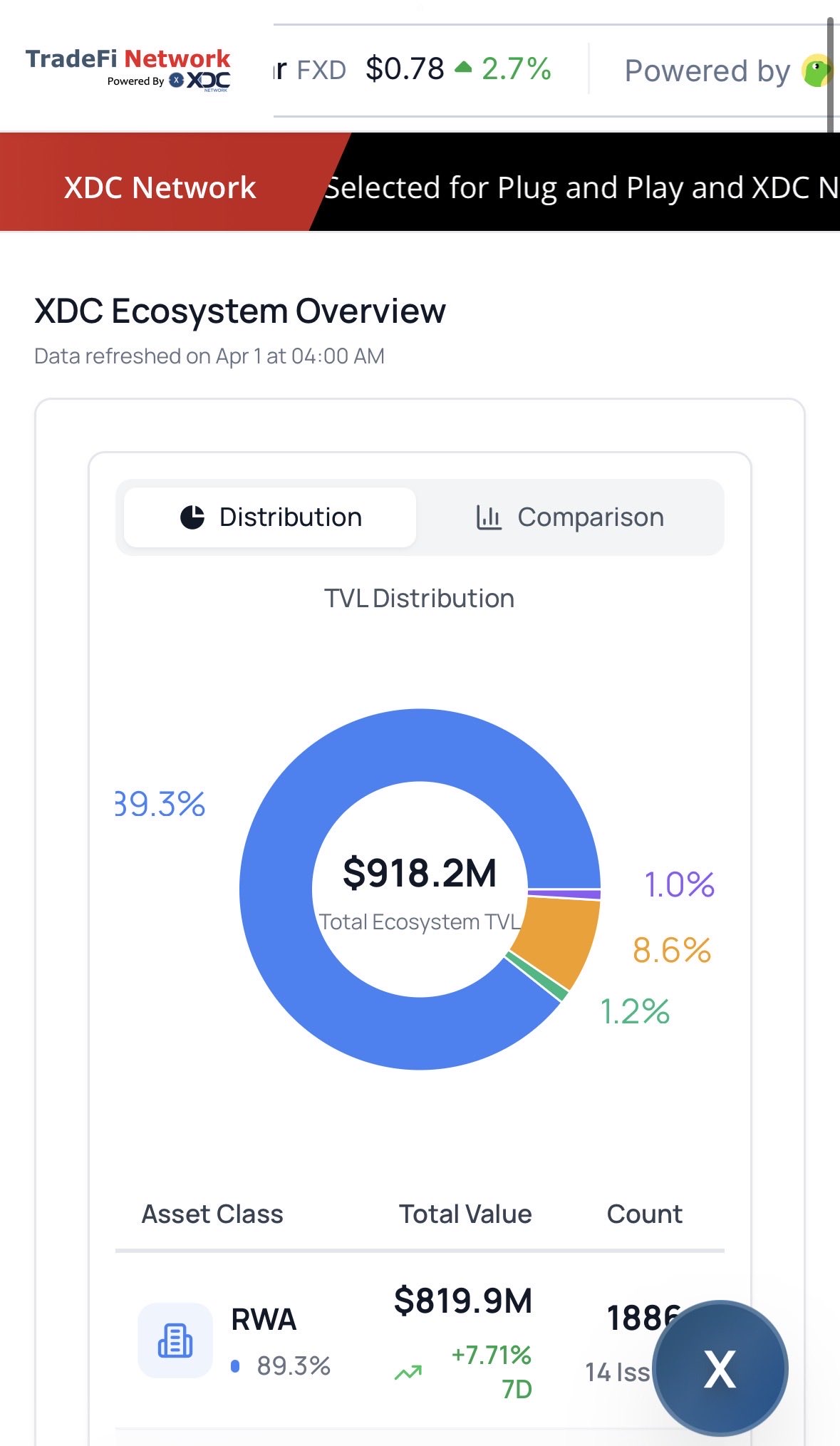Tap the floating blue X button
The image size is (840, 1446).
coord(720,1368)
